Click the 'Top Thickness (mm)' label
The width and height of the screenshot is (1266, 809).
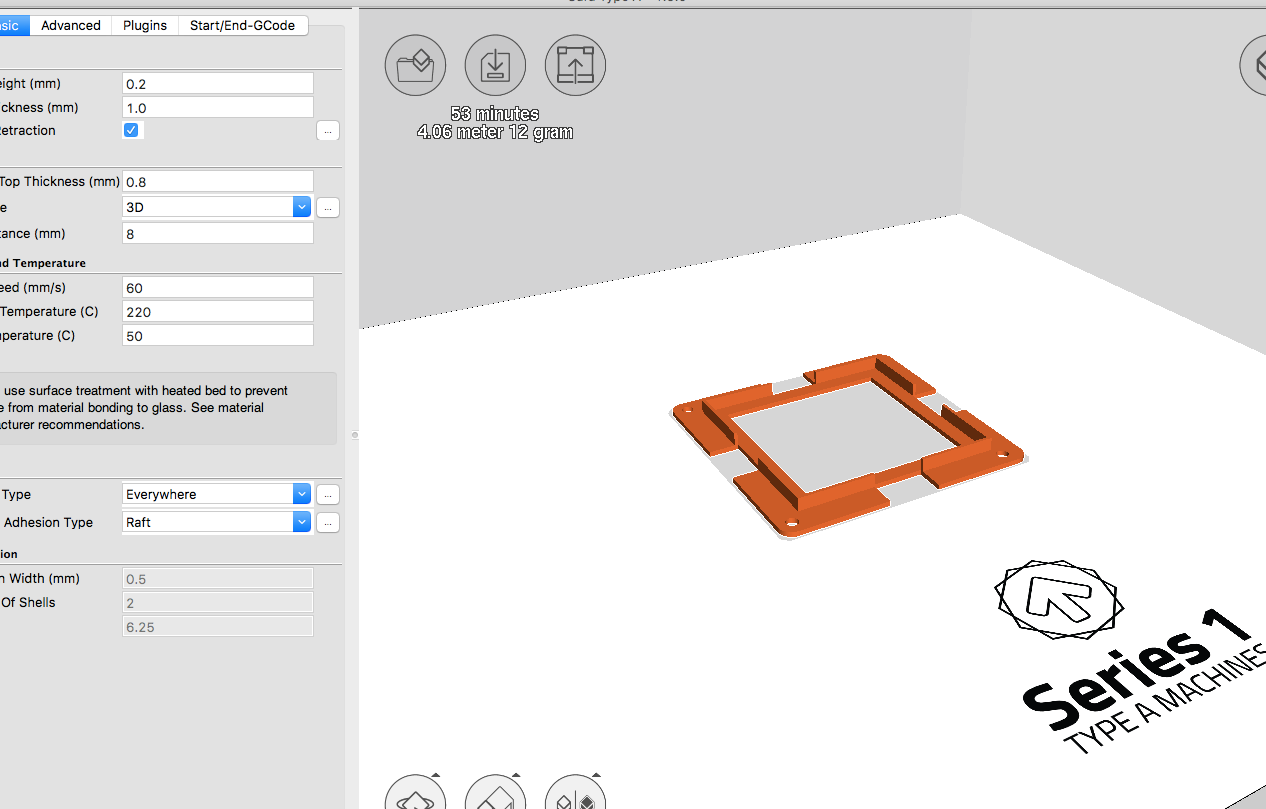[60, 182]
